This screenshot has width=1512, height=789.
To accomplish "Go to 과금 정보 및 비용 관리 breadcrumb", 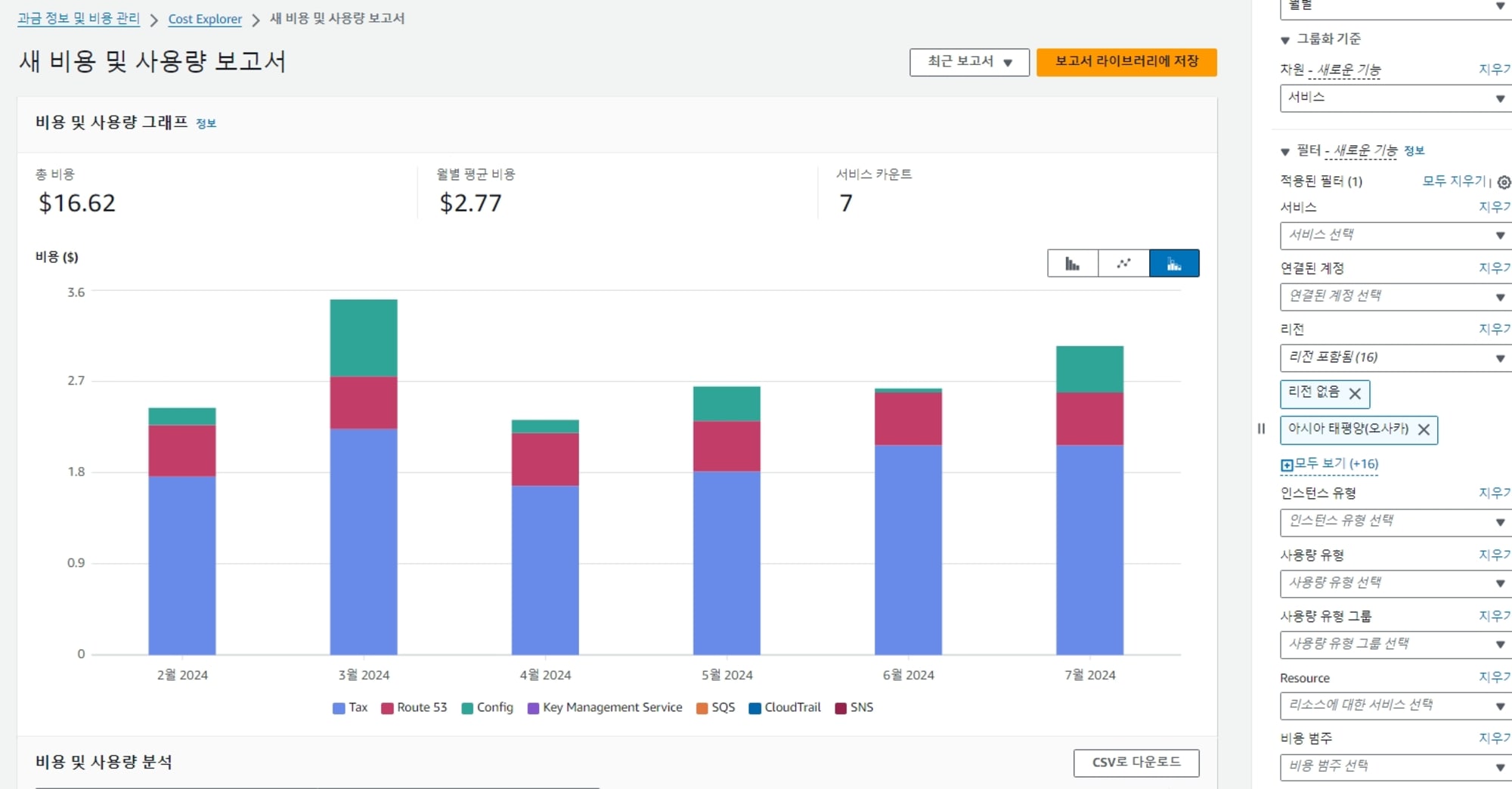I will [x=79, y=18].
